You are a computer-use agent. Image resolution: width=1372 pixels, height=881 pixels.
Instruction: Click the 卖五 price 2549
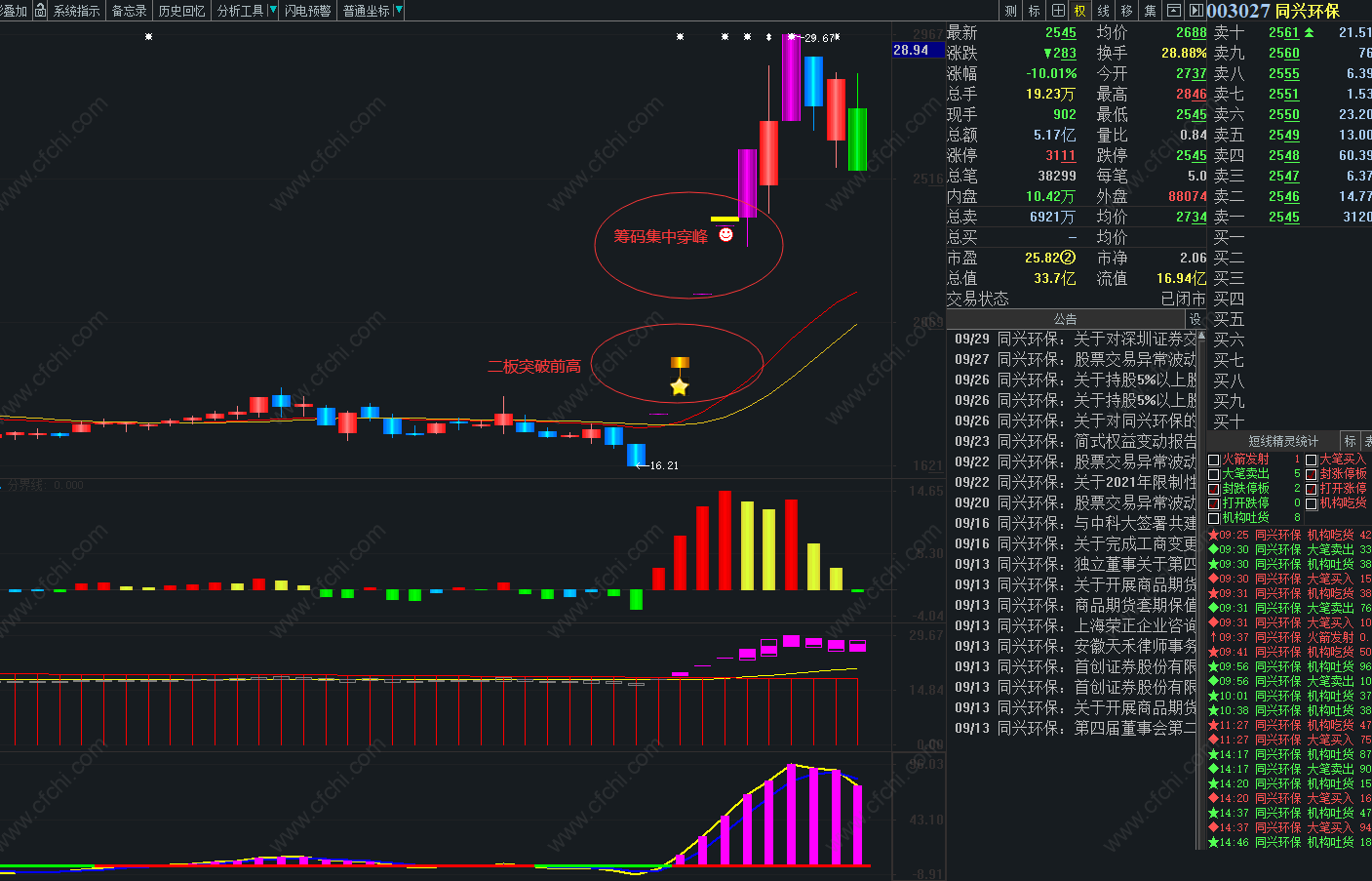tap(1284, 135)
